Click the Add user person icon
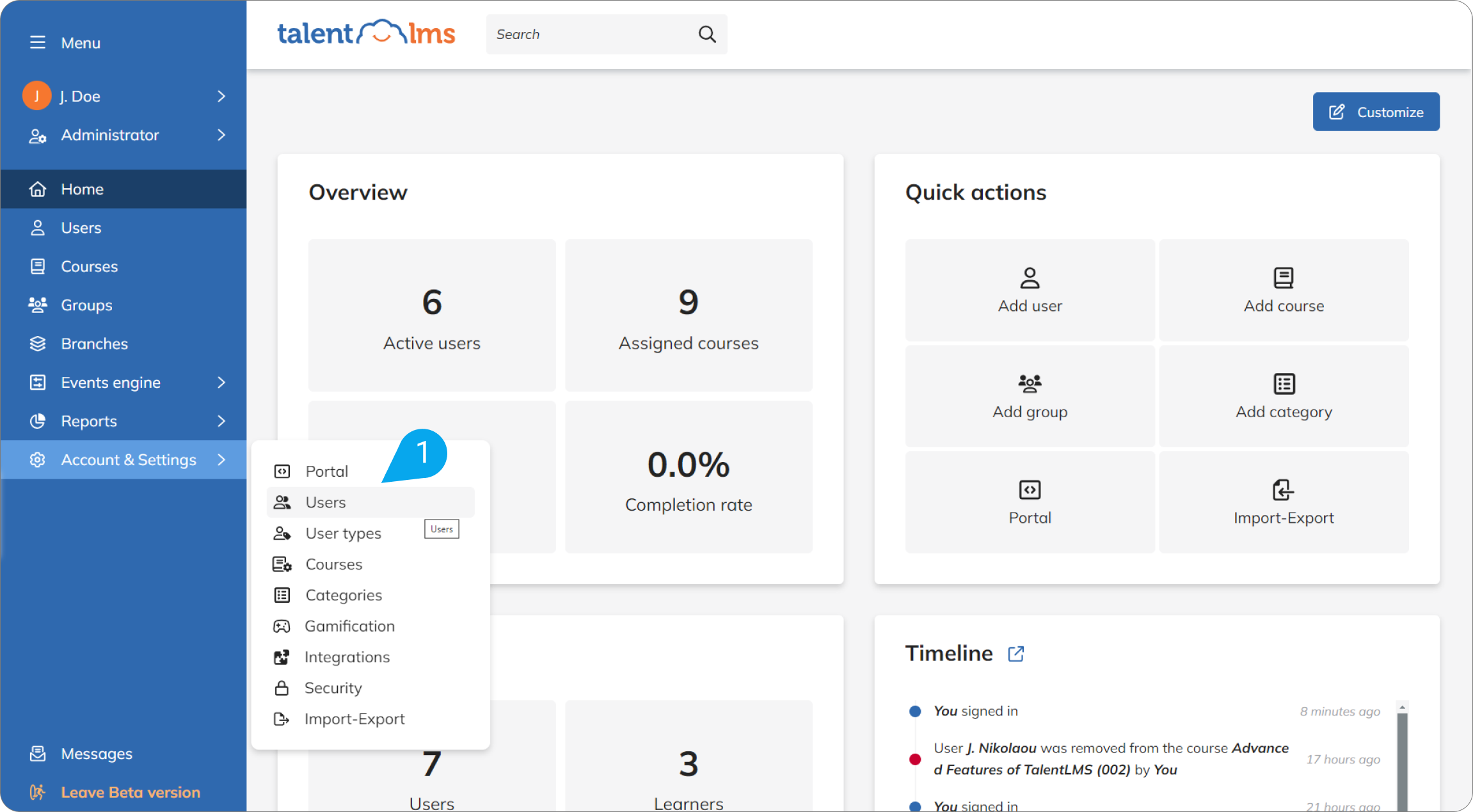Viewport: 1473px width, 812px height. tap(1030, 278)
